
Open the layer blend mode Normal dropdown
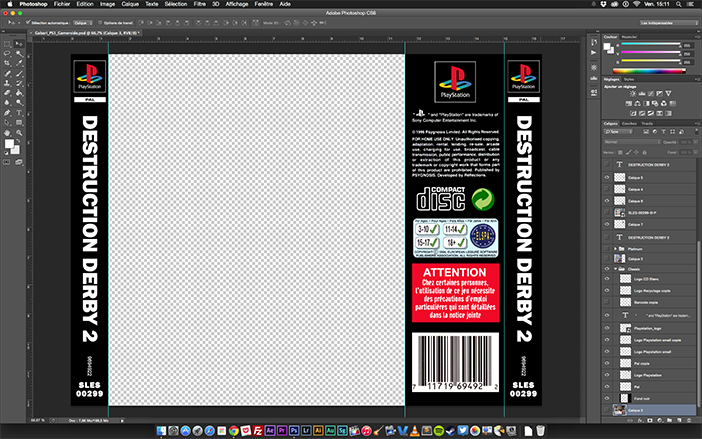[x=632, y=142]
